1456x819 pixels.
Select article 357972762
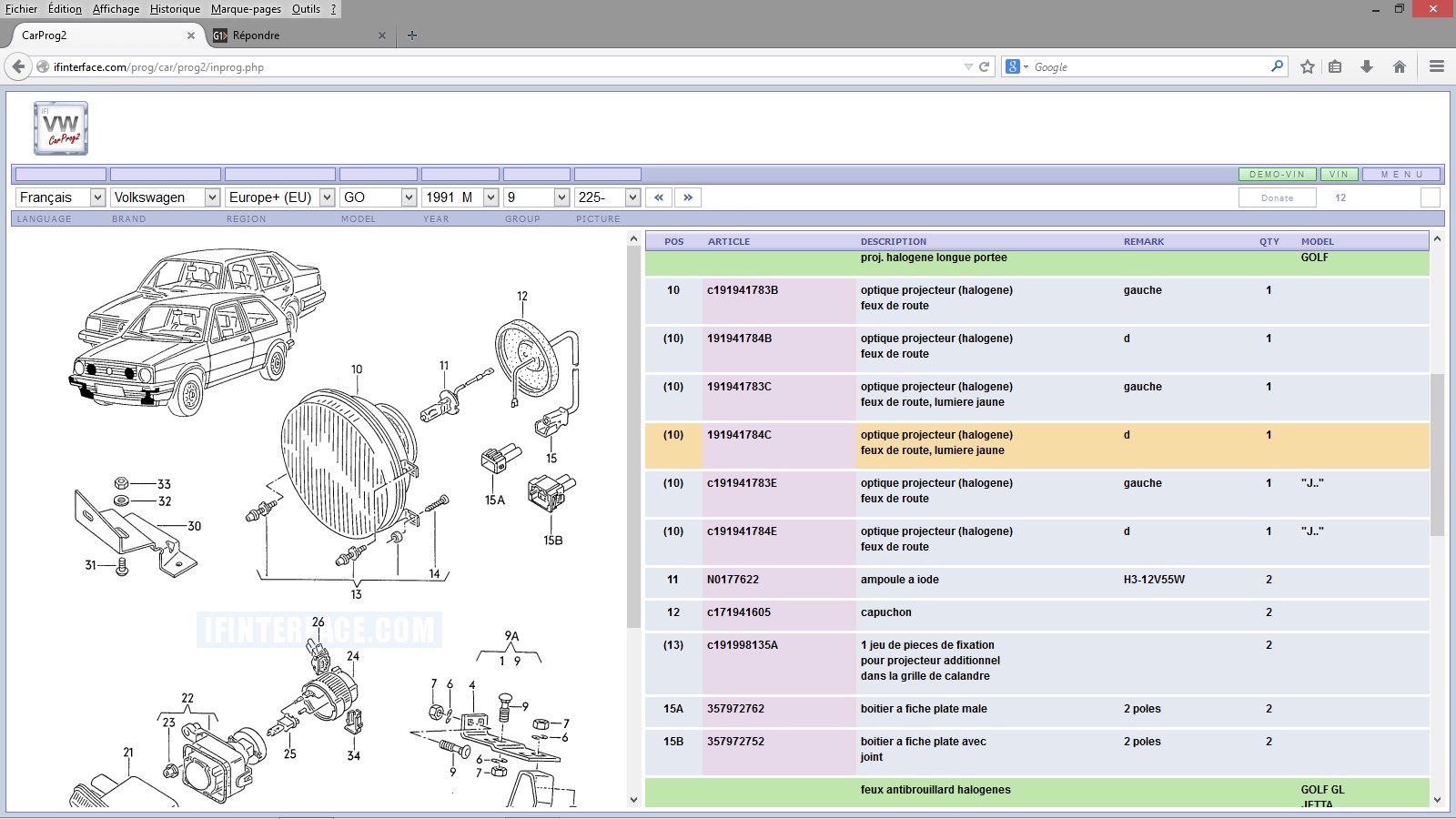click(x=735, y=709)
